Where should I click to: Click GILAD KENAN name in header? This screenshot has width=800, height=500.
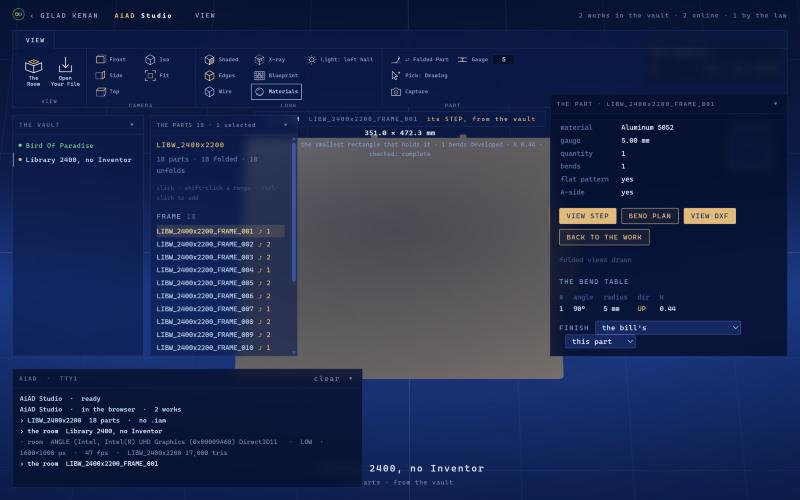tap(69, 16)
